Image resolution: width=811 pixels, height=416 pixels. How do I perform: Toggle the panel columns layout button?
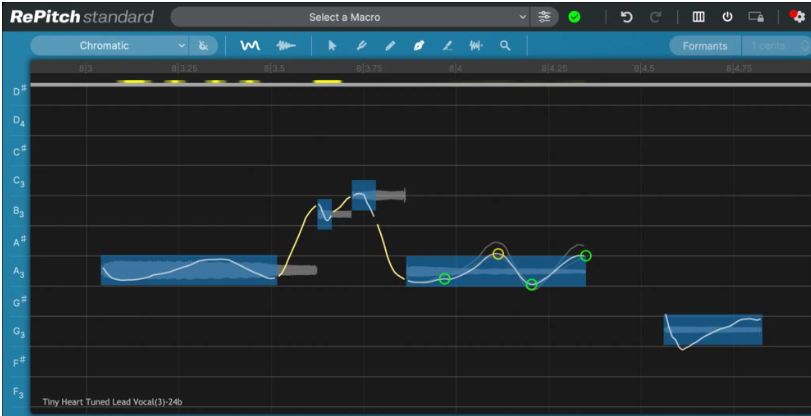[698, 17]
